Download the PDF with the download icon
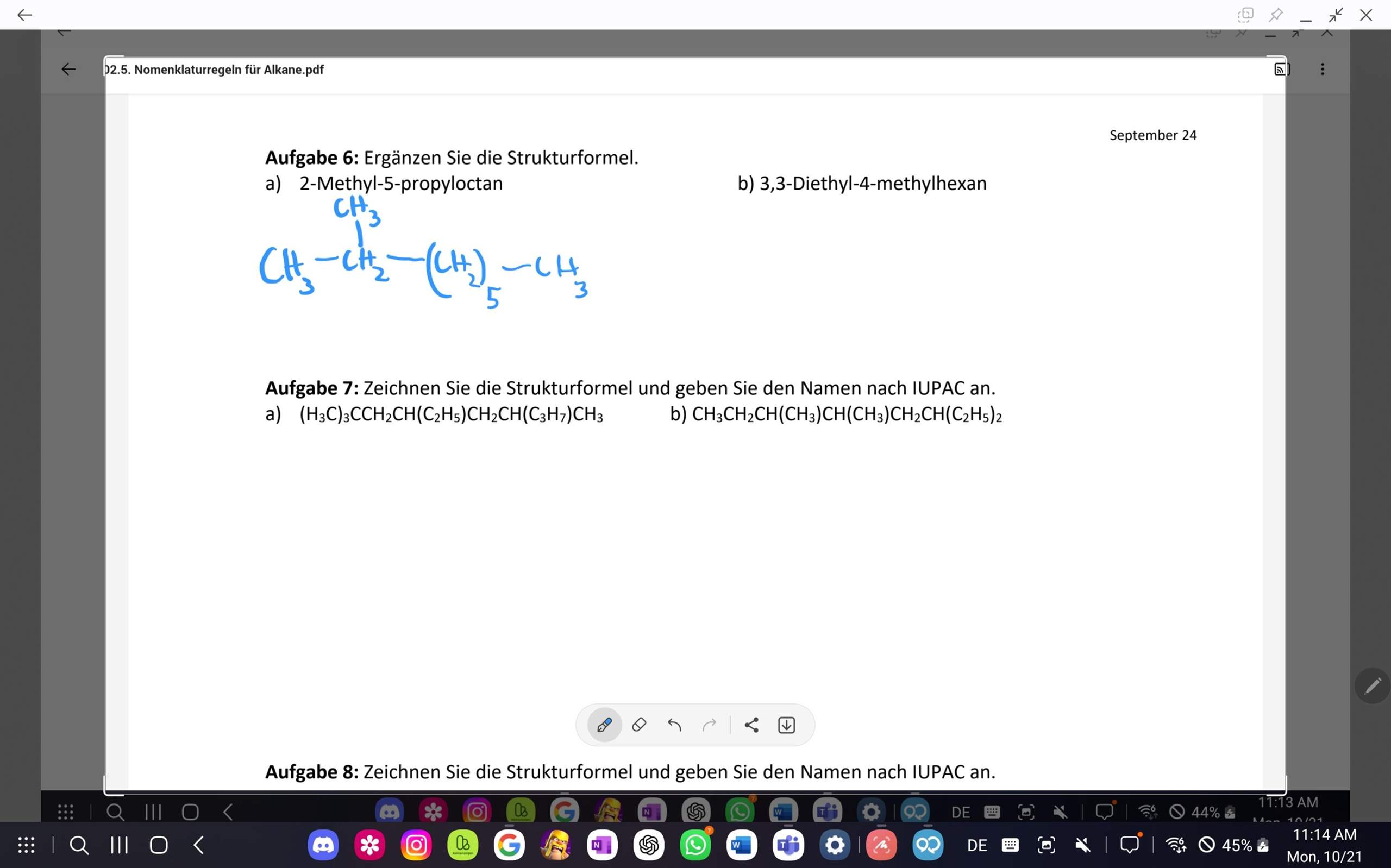The image size is (1391, 868). tap(786, 725)
